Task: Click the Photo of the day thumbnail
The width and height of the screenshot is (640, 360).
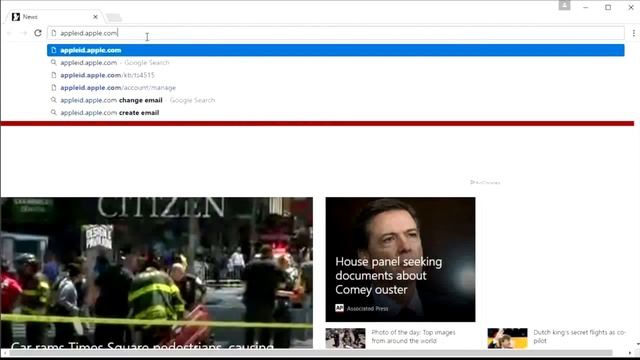Action: [345, 338]
